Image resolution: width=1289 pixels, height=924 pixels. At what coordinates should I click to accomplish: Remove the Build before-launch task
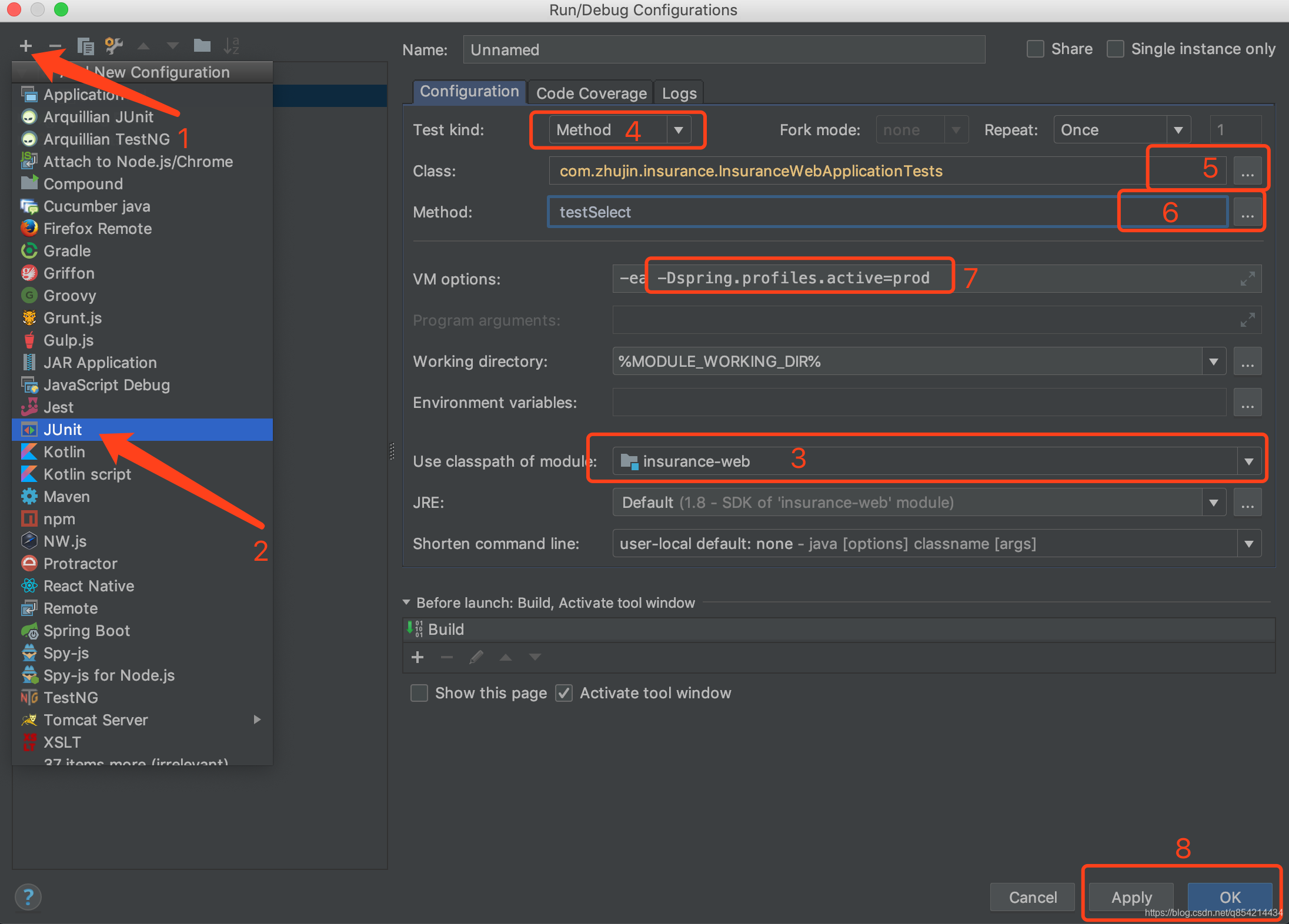[446, 657]
